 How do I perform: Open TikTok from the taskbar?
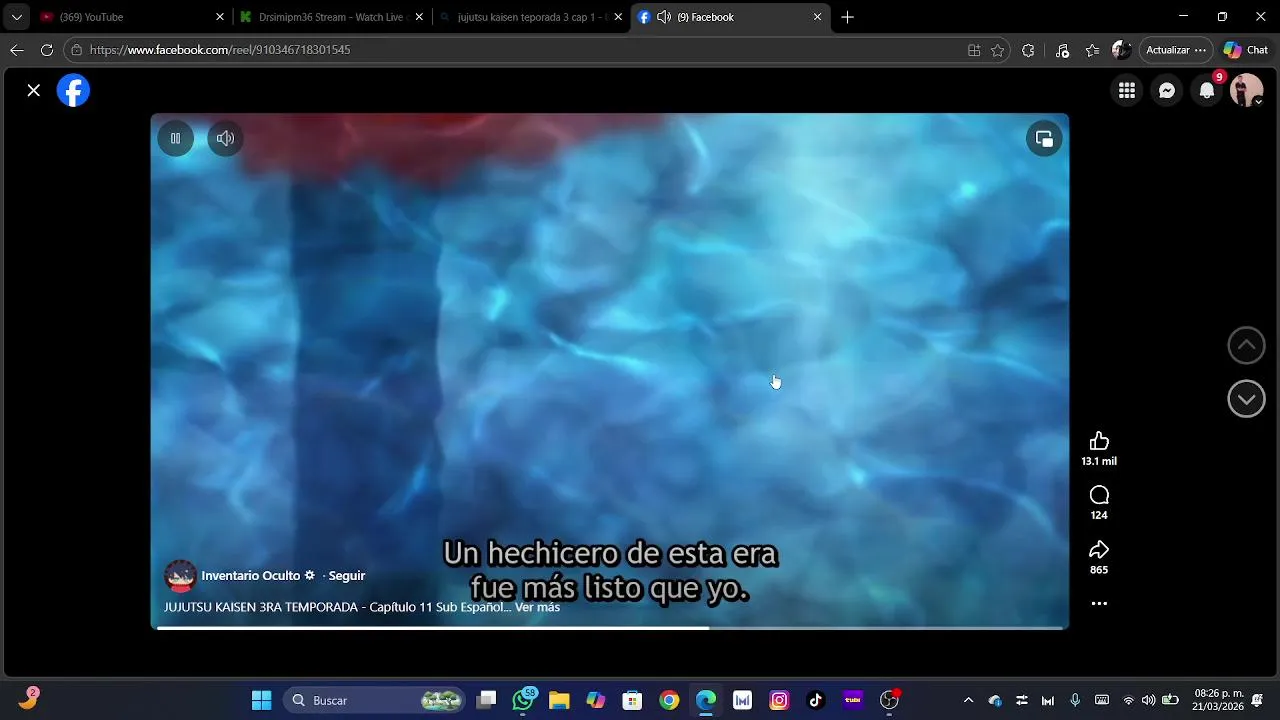point(816,700)
